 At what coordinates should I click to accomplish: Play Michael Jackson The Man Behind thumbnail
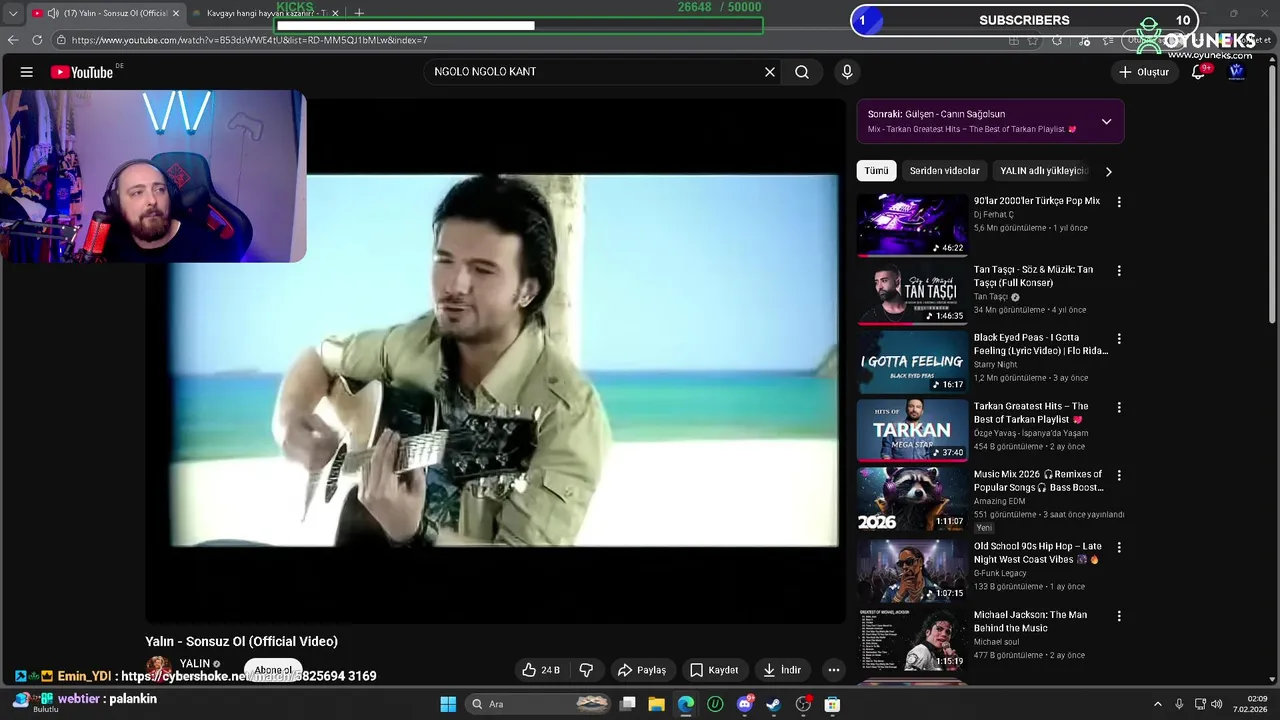912,639
